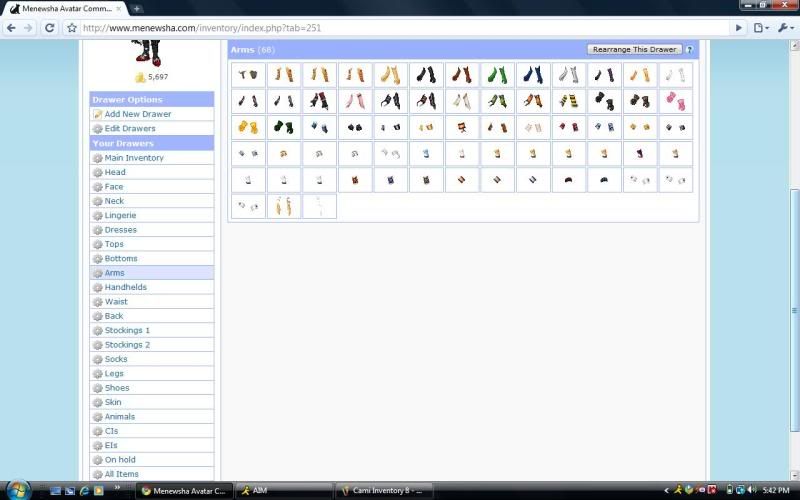The height and width of the screenshot is (500, 800).
Task: Switch to Cami Inventory B taskbar window
Action: 385,491
